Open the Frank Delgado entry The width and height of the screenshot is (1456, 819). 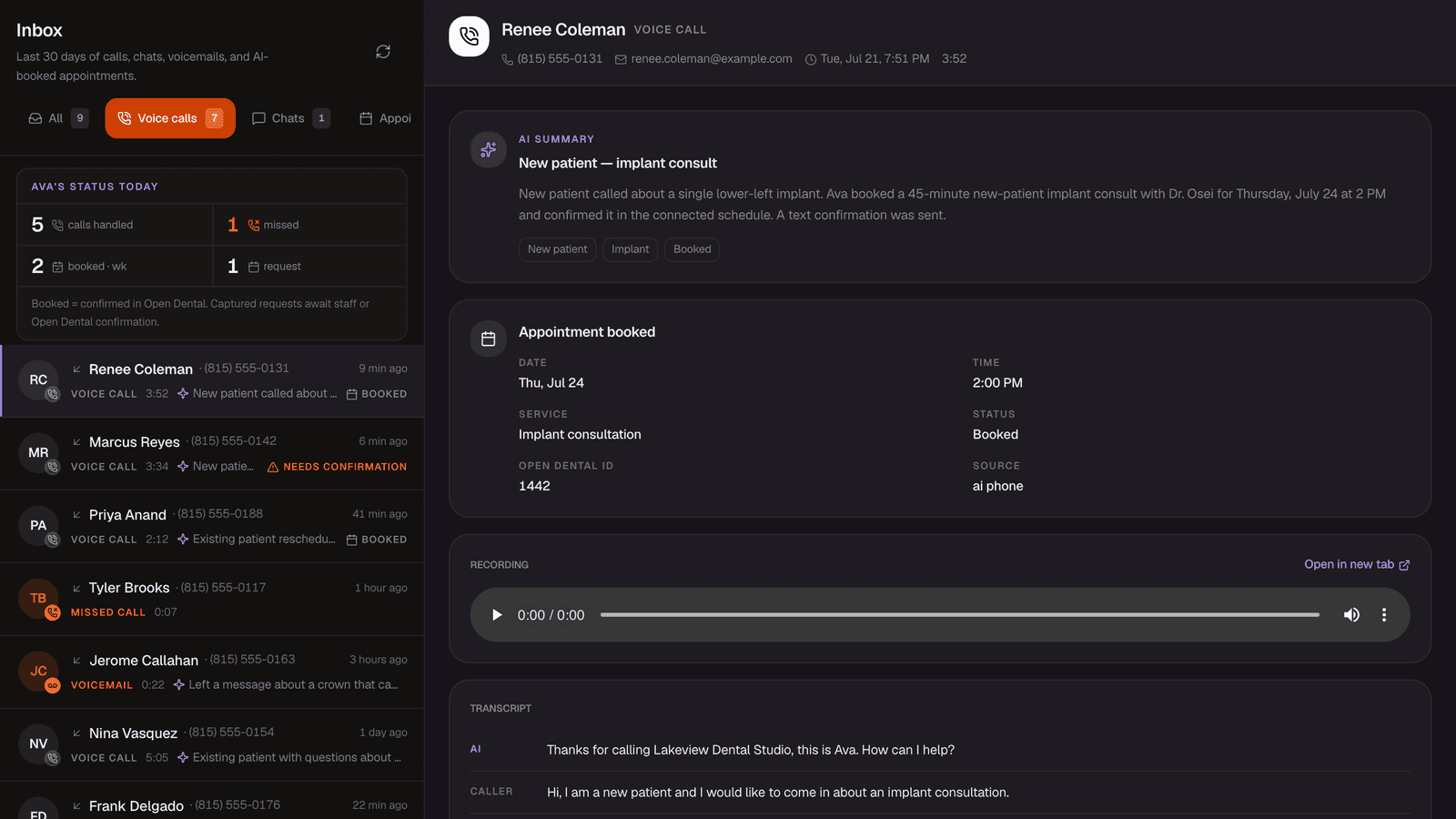click(x=212, y=802)
